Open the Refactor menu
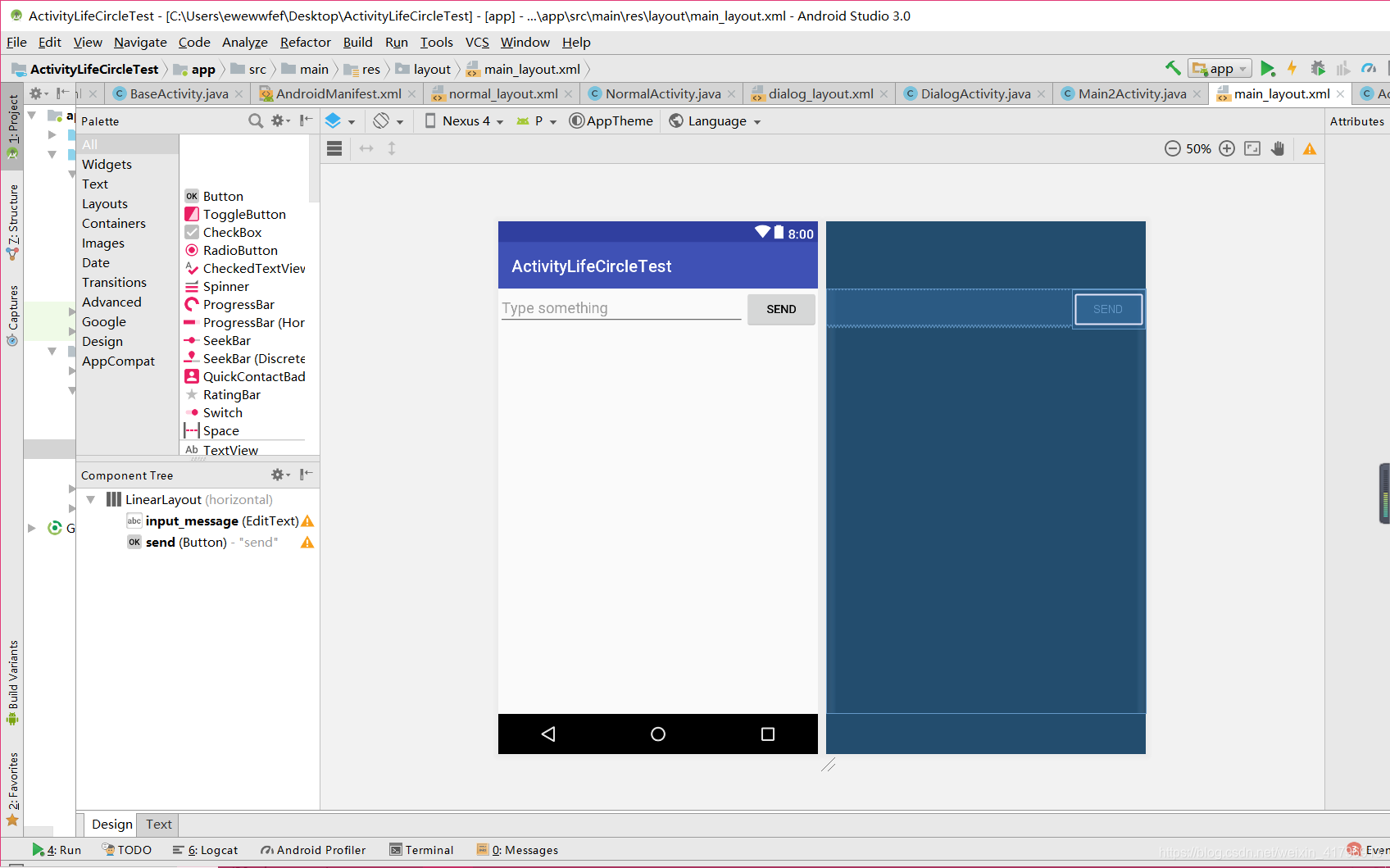 pos(305,42)
